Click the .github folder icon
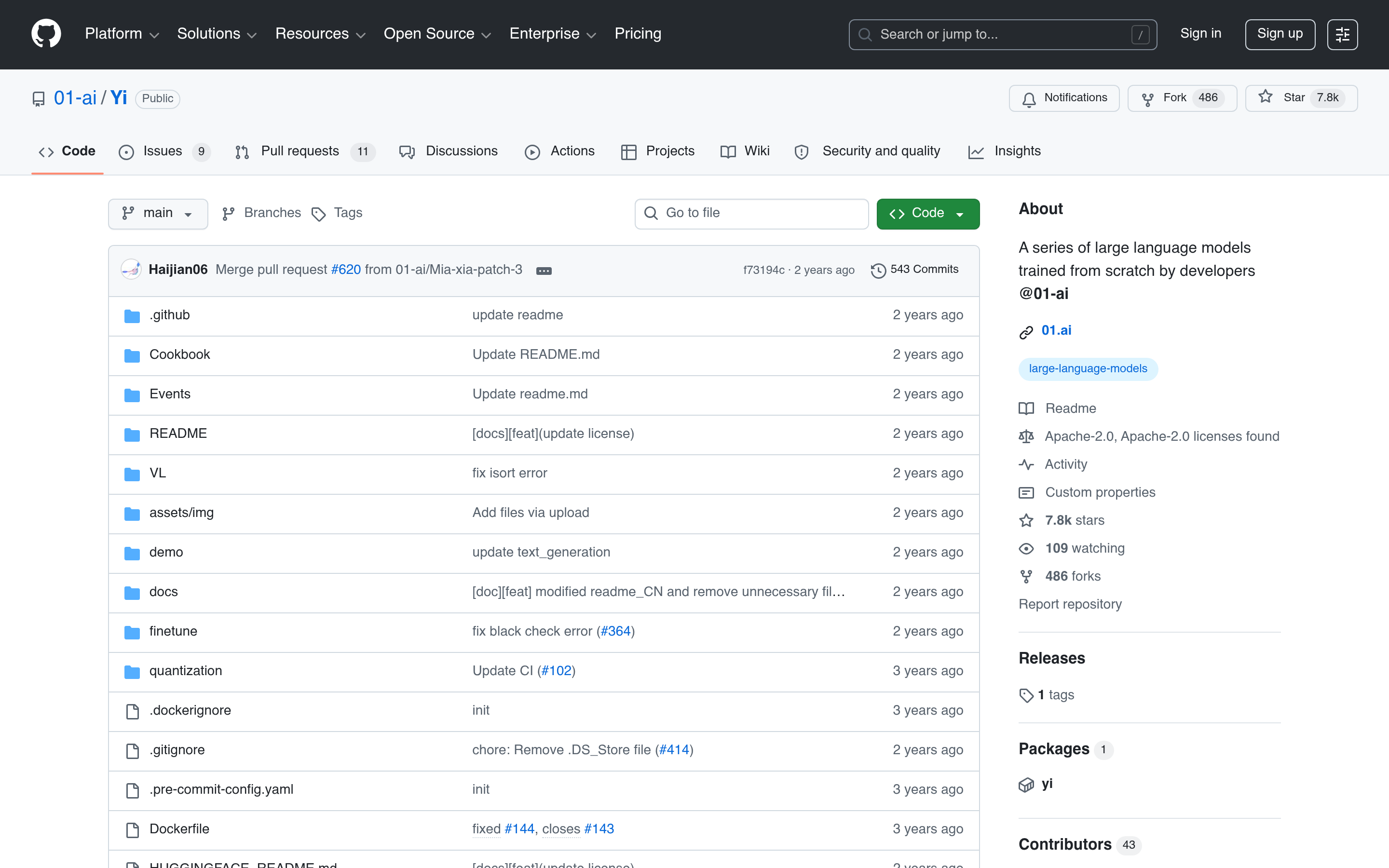The height and width of the screenshot is (868, 1389). pos(132,316)
